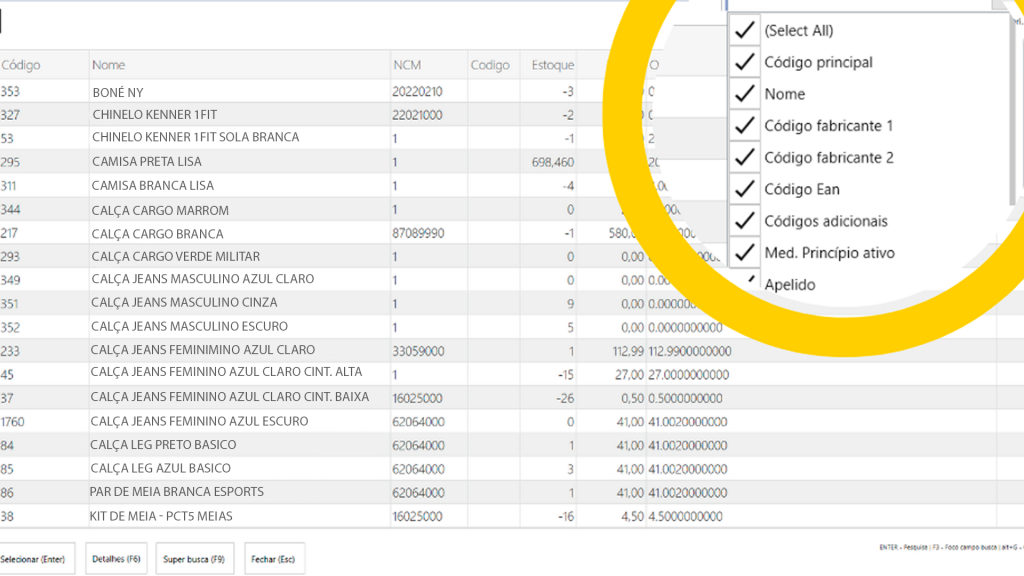Sort by the NCM column header
Screen dimensions: 1024x576
[407, 65]
